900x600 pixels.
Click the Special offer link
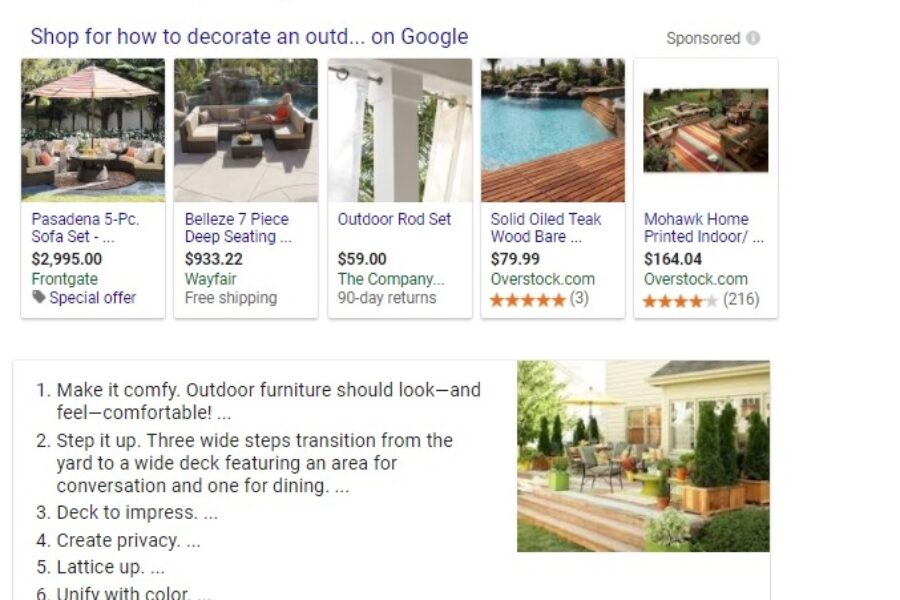coord(92,297)
